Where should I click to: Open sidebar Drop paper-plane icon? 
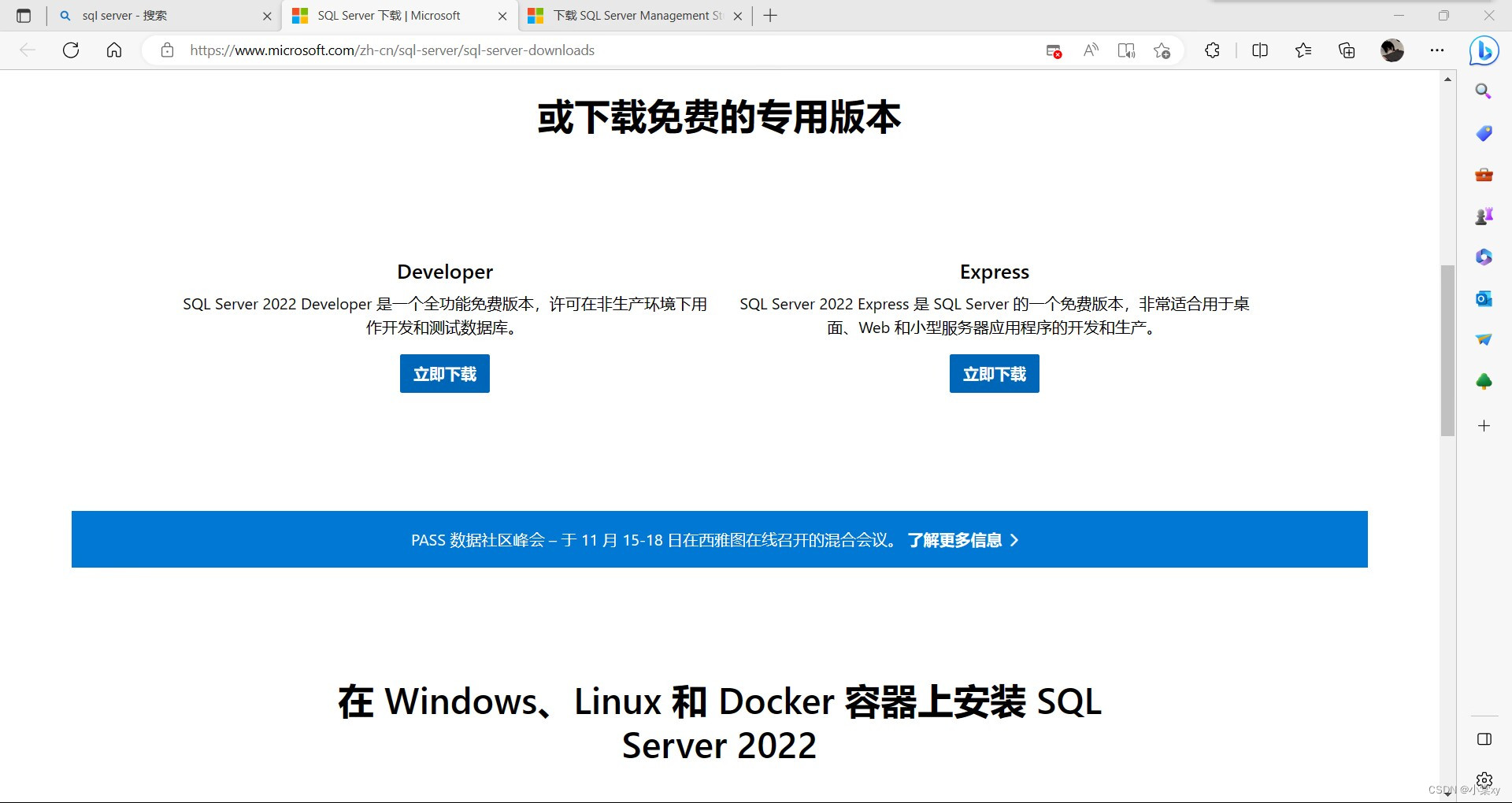tap(1484, 339)
